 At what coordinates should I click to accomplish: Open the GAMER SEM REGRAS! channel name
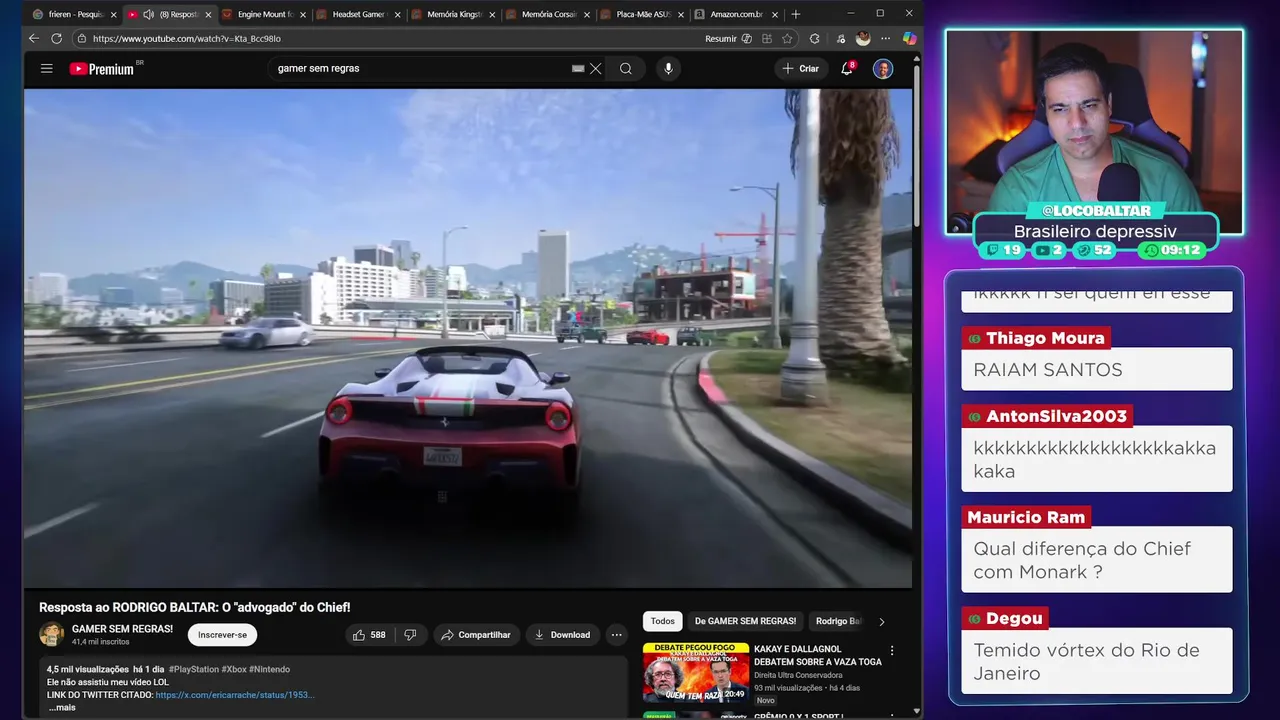click(122, 629)
